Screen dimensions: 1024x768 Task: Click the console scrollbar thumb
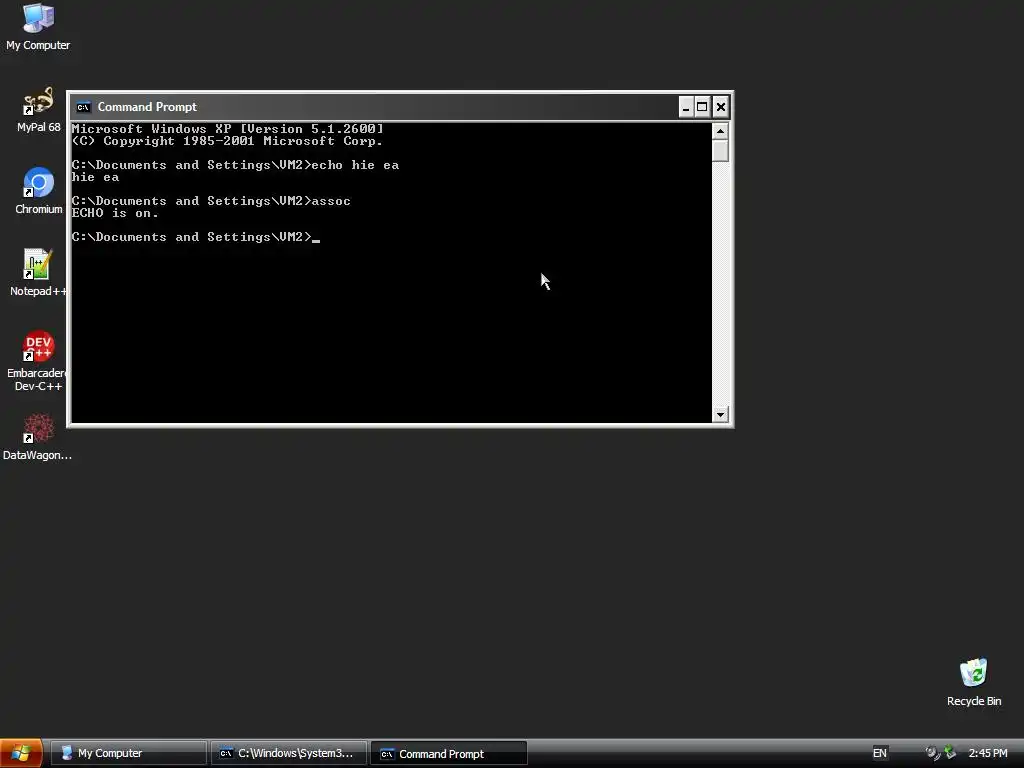720,151
